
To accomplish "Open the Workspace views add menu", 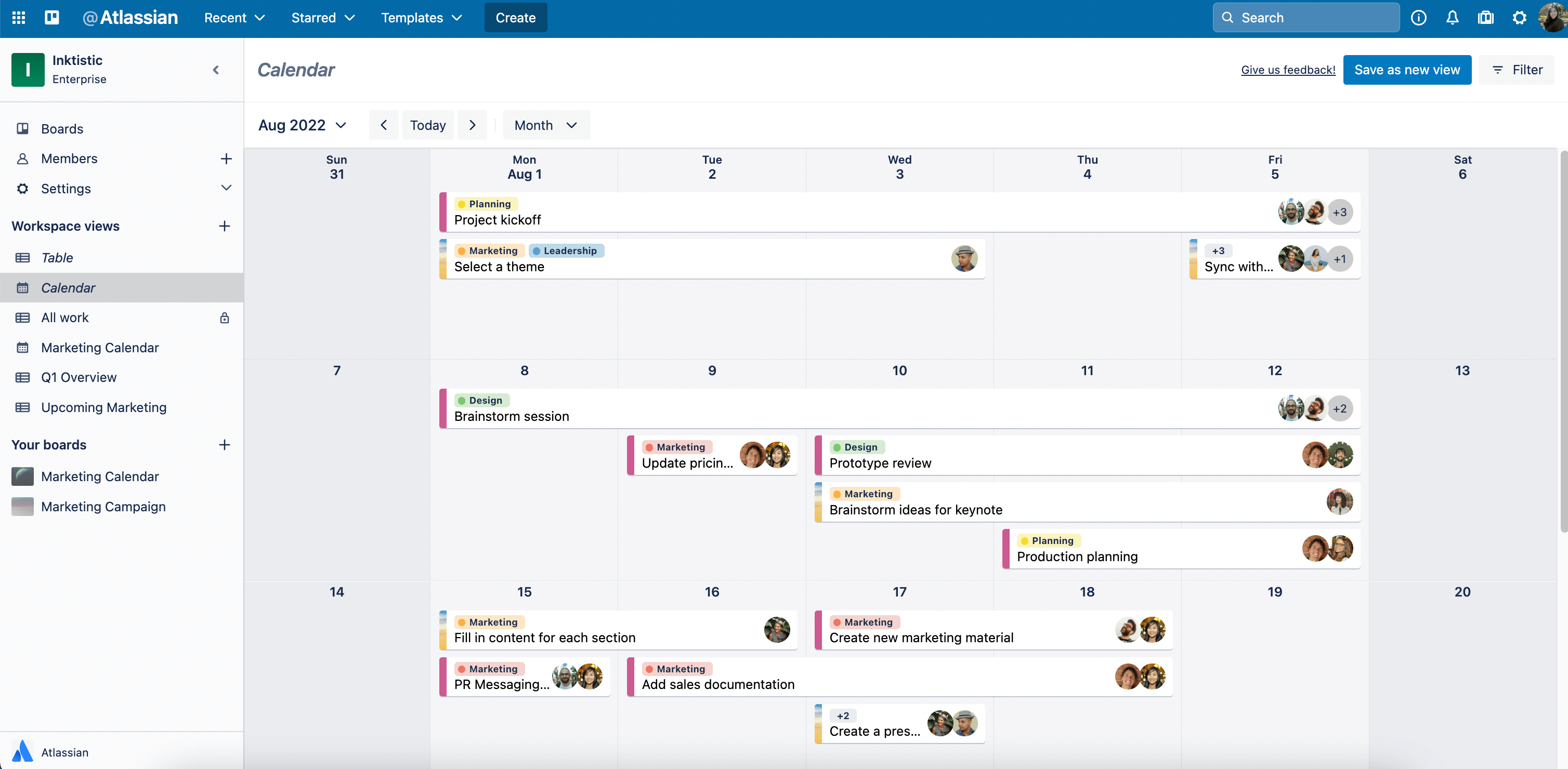I will [x=224, y=226].
